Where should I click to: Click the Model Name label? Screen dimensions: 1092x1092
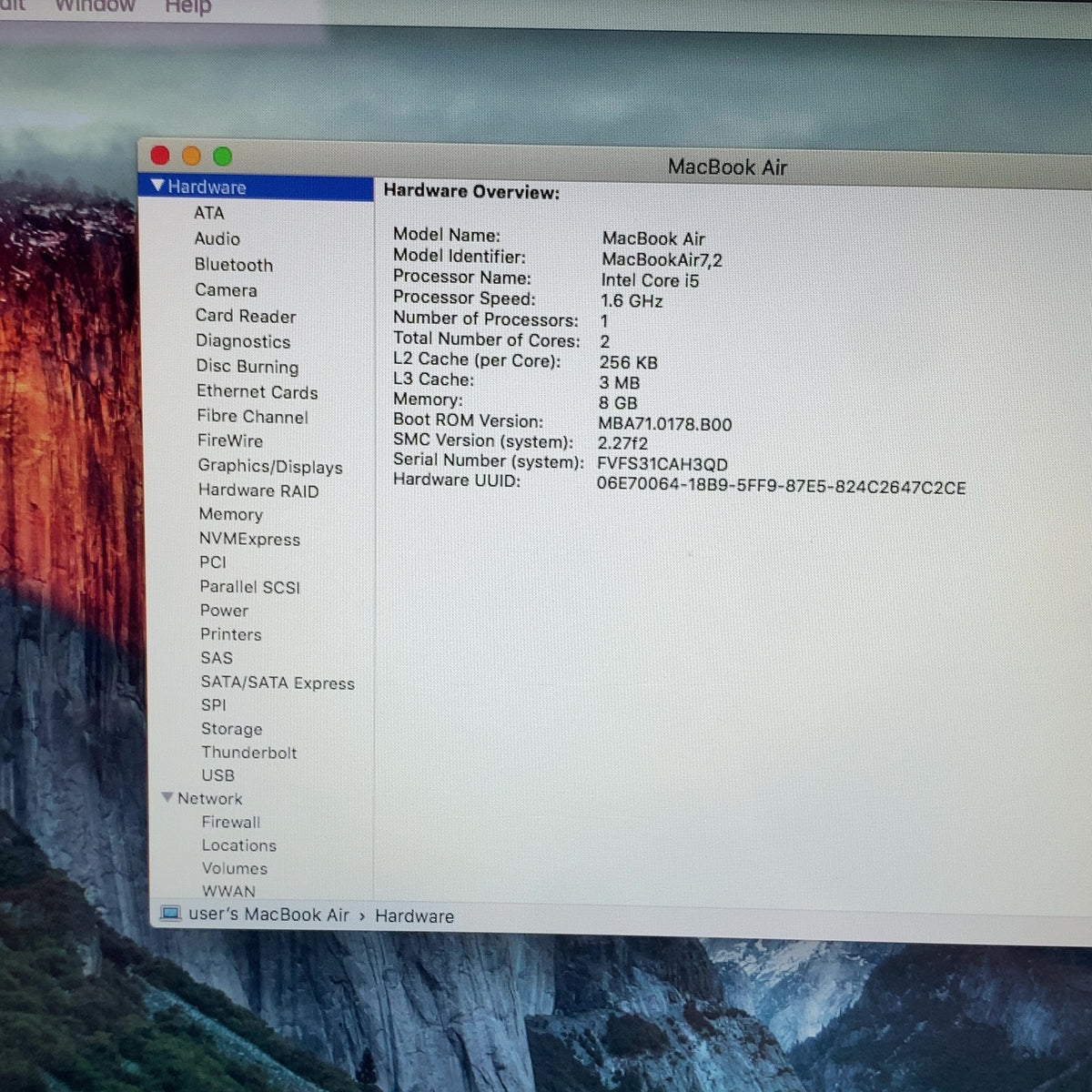(x=446, y=234)
